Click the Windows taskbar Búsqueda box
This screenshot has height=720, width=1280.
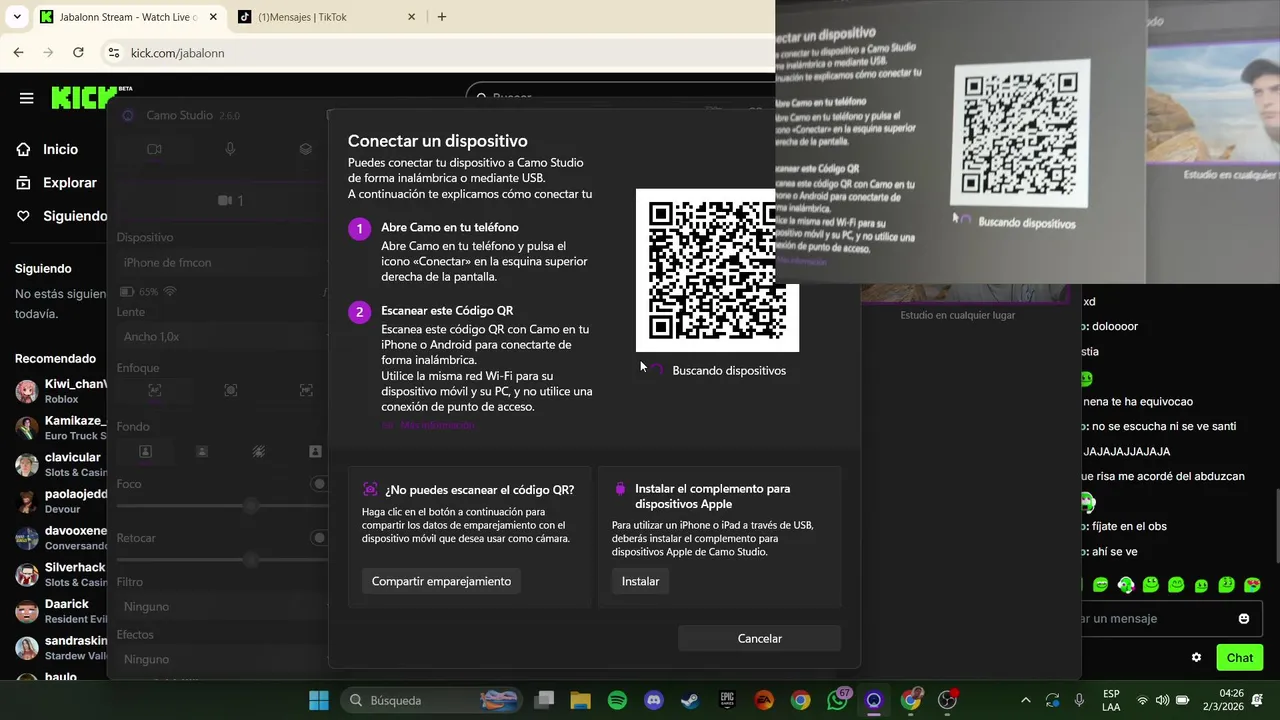point(432,700)
